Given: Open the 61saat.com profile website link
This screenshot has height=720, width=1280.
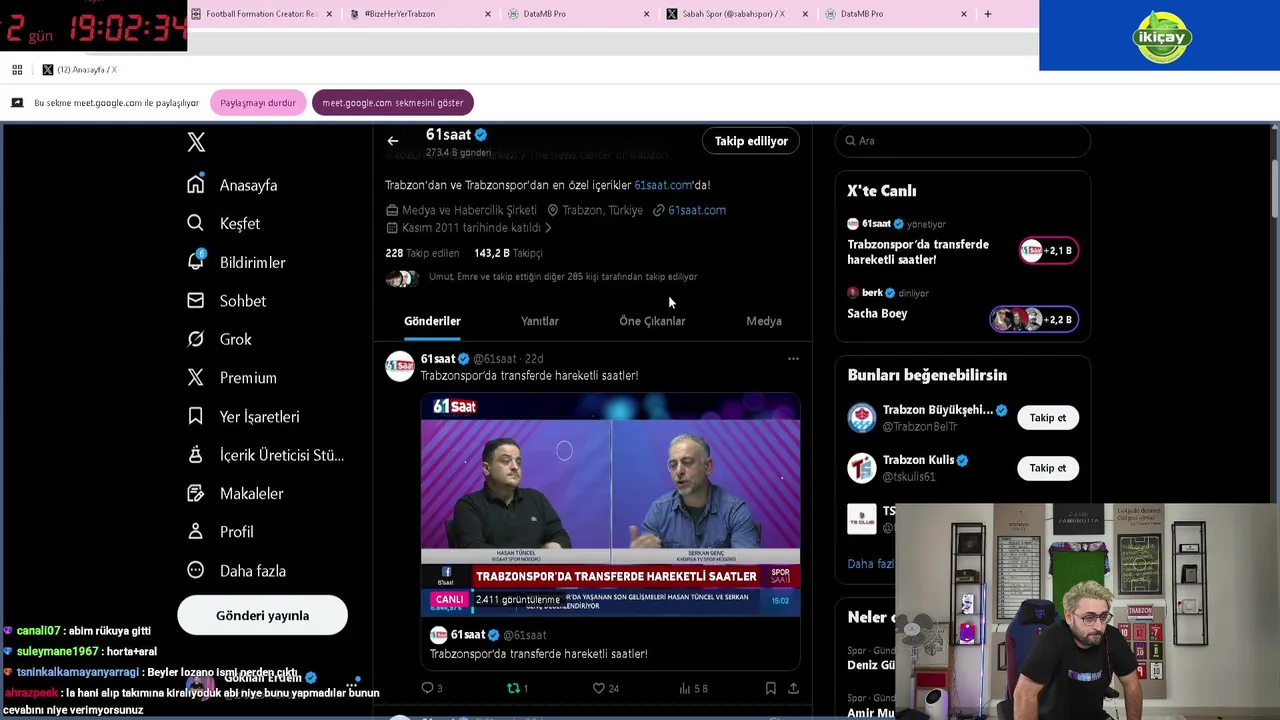Looking at the screenshot, I should coord(697,210).
